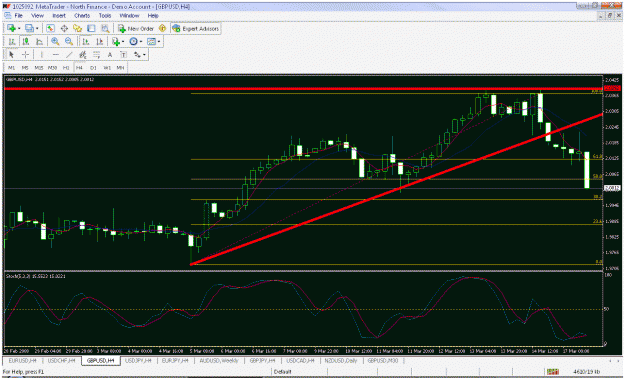Toggle Chart Shift icon
The image size is (625, 378).
tap(100, 41)
